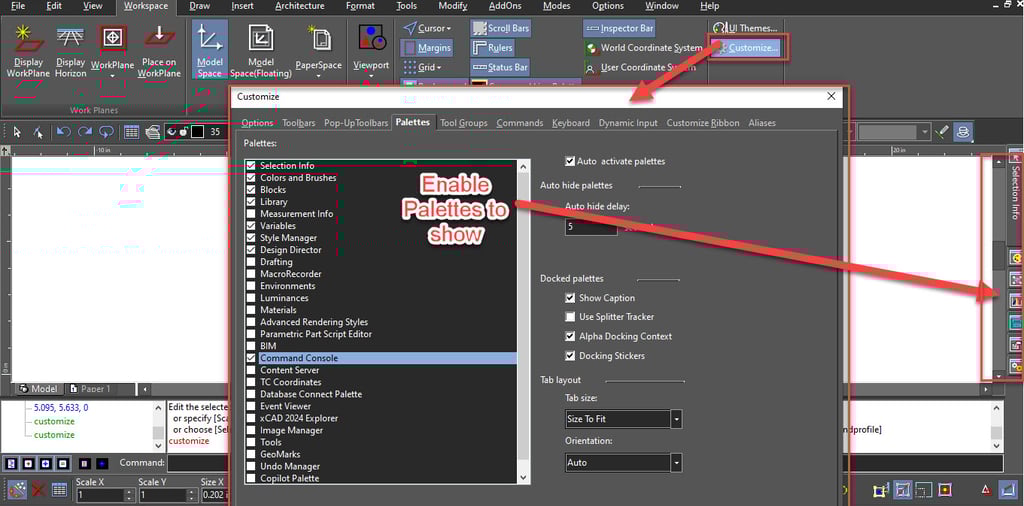Click the Auto hide delay field
1024x506 pixels.
591,227
